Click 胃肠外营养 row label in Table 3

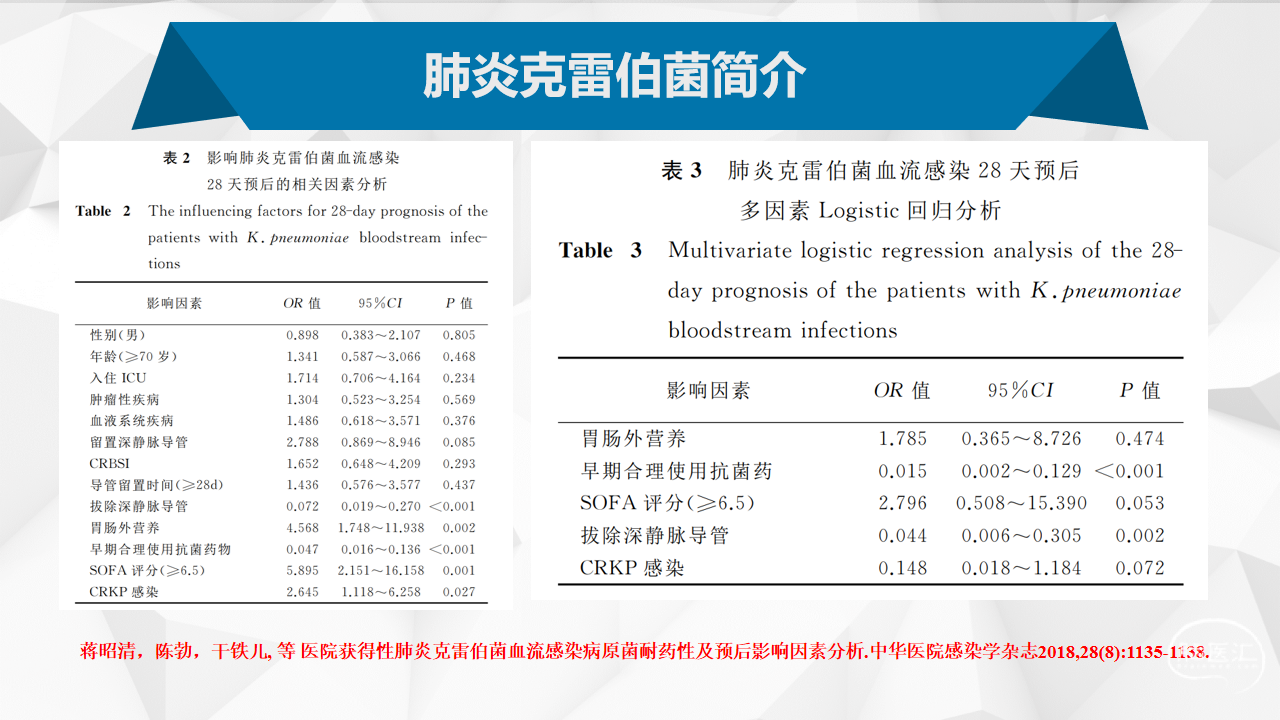coord(633,439)
